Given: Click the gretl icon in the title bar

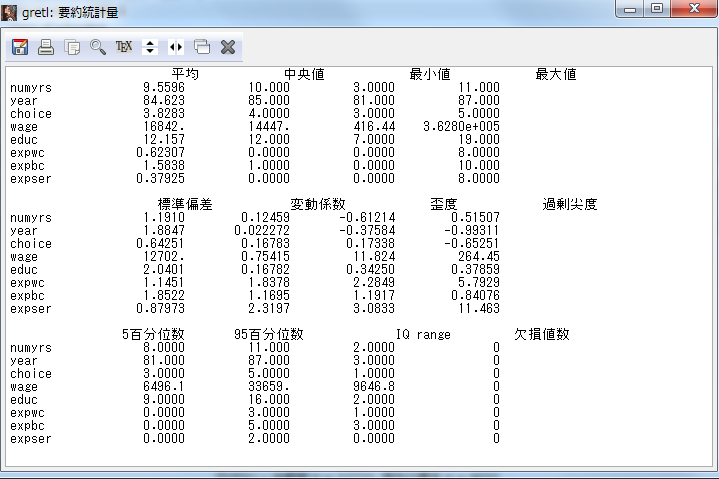Looking at the screenshot, I should point(12,11).
